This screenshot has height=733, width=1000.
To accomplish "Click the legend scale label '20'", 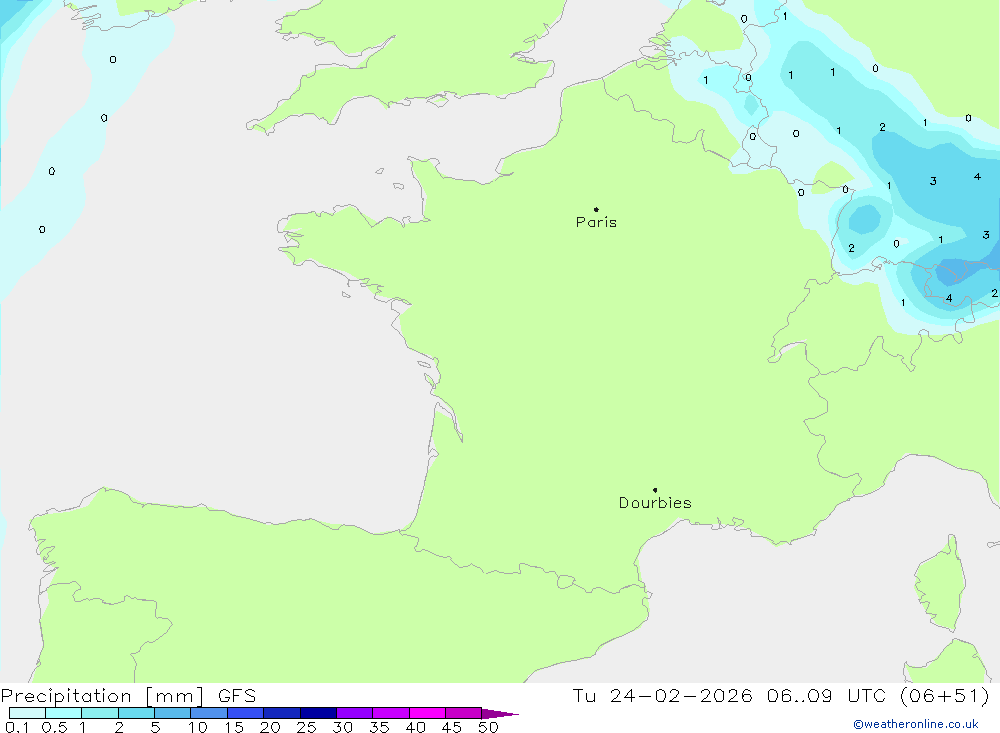I will coord(270,727).
